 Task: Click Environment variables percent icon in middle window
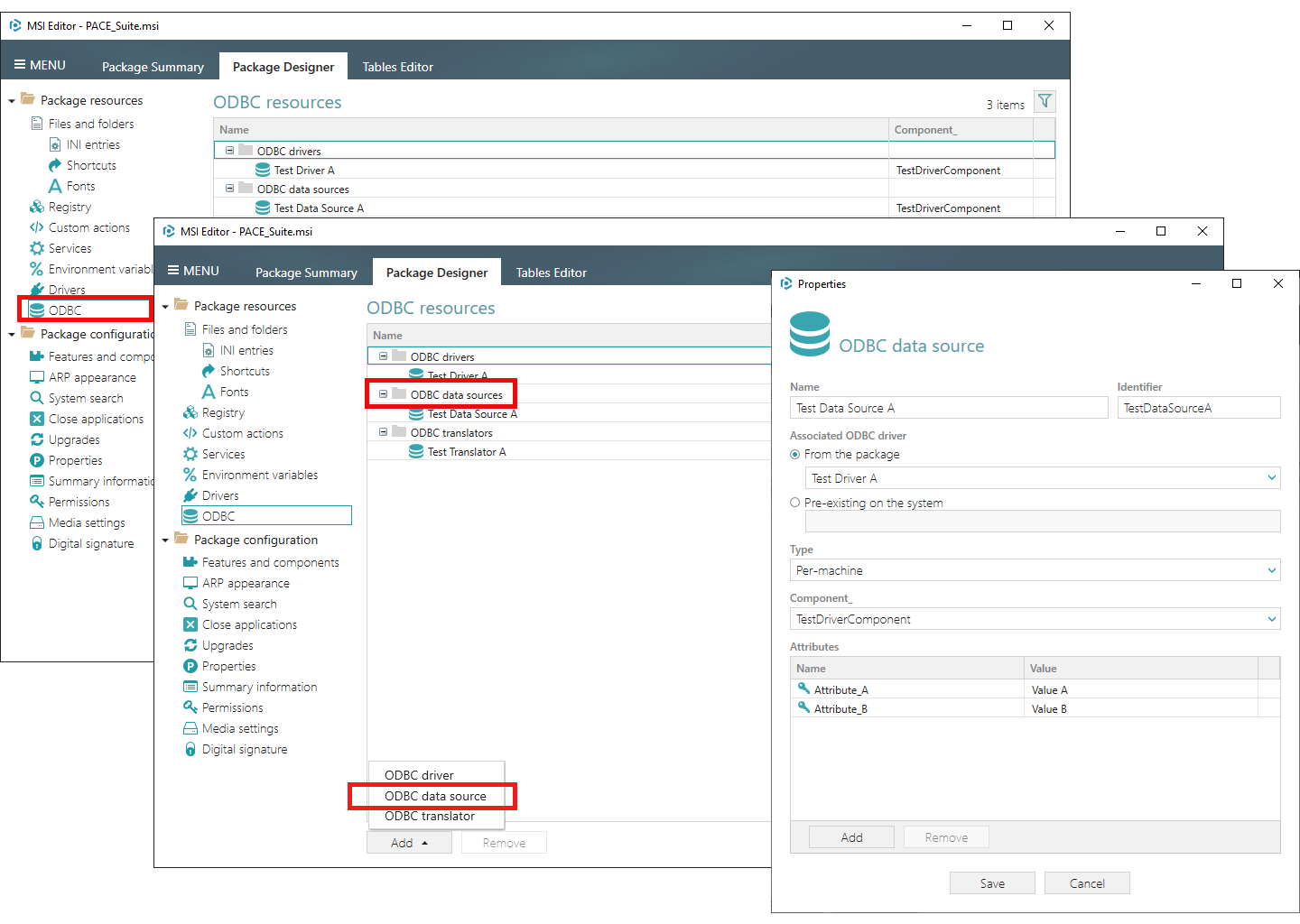click(190, 475)
